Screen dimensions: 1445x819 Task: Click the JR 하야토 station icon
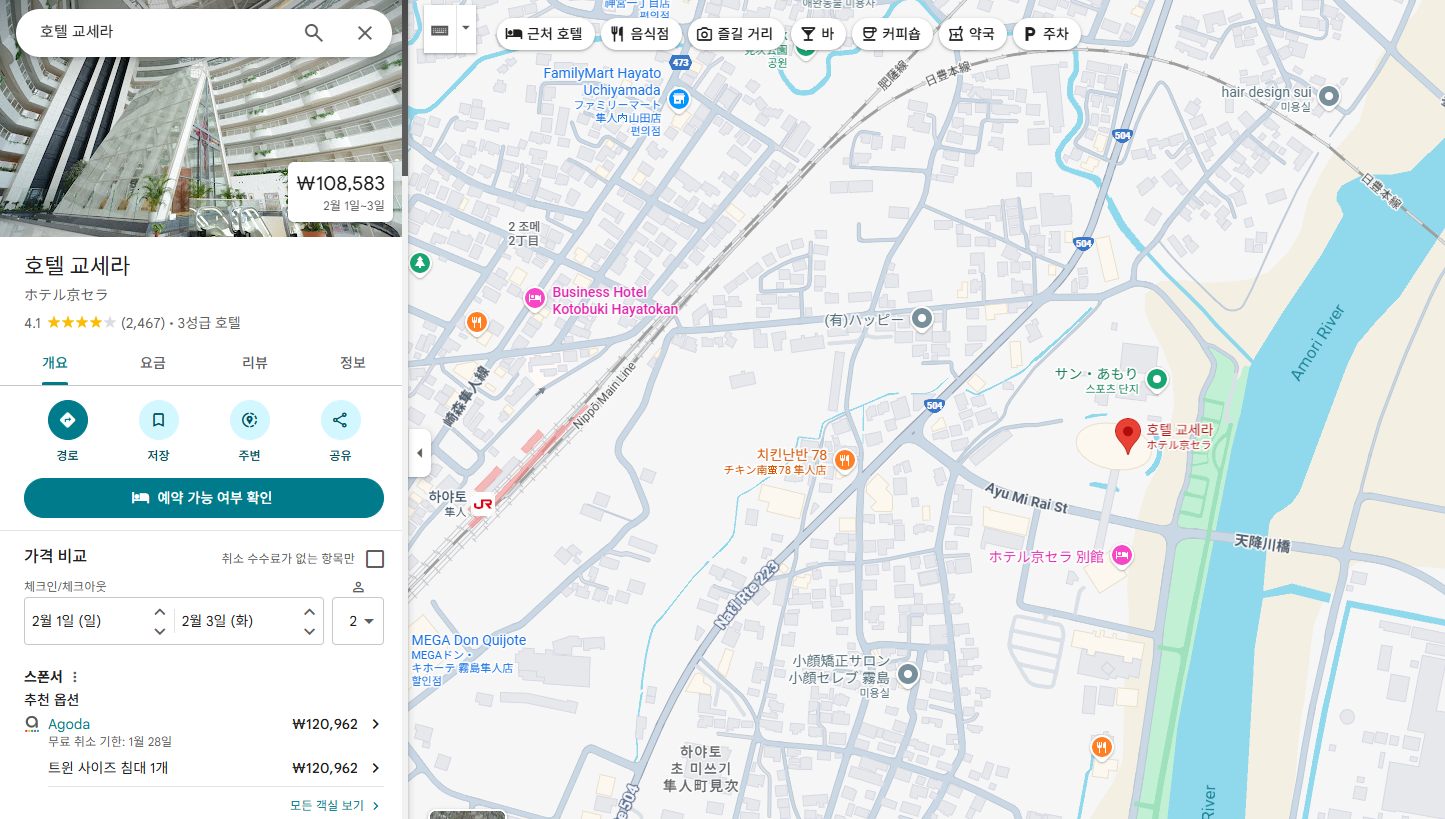click(483, 505)
